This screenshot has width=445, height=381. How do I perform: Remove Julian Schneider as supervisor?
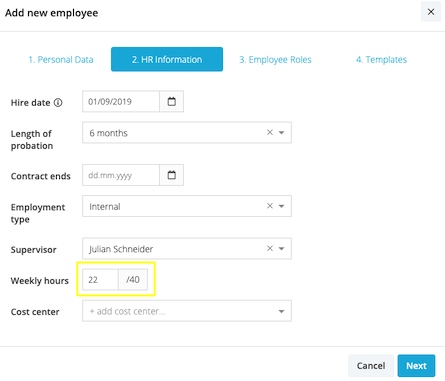coord(270,248)
